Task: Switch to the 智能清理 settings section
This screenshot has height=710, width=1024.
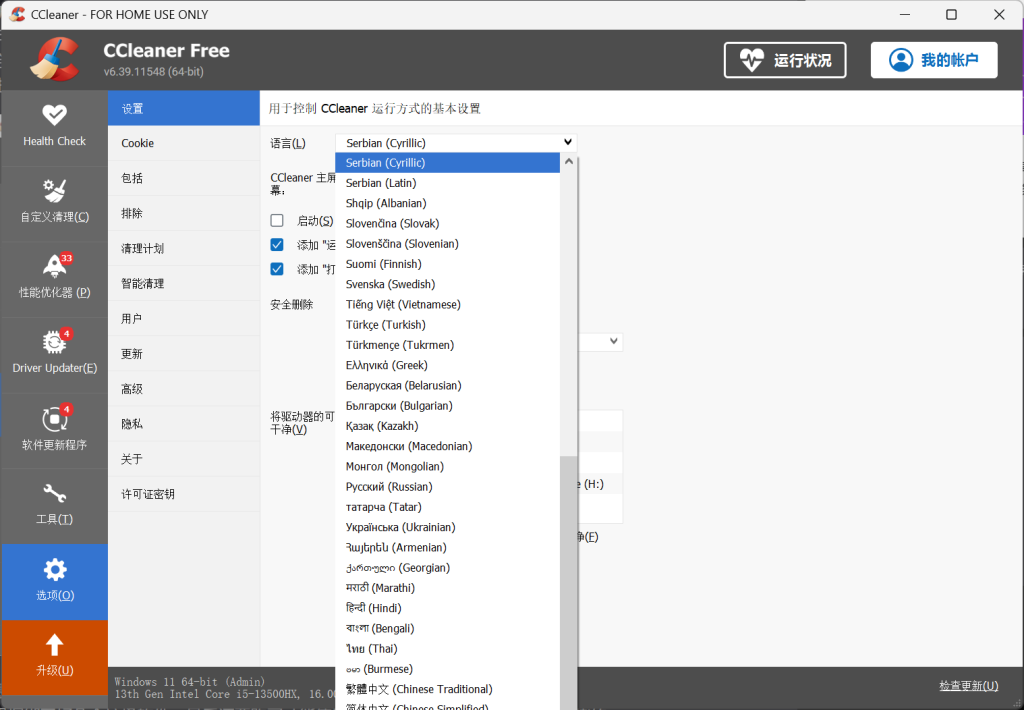Action: click(143, 284)
